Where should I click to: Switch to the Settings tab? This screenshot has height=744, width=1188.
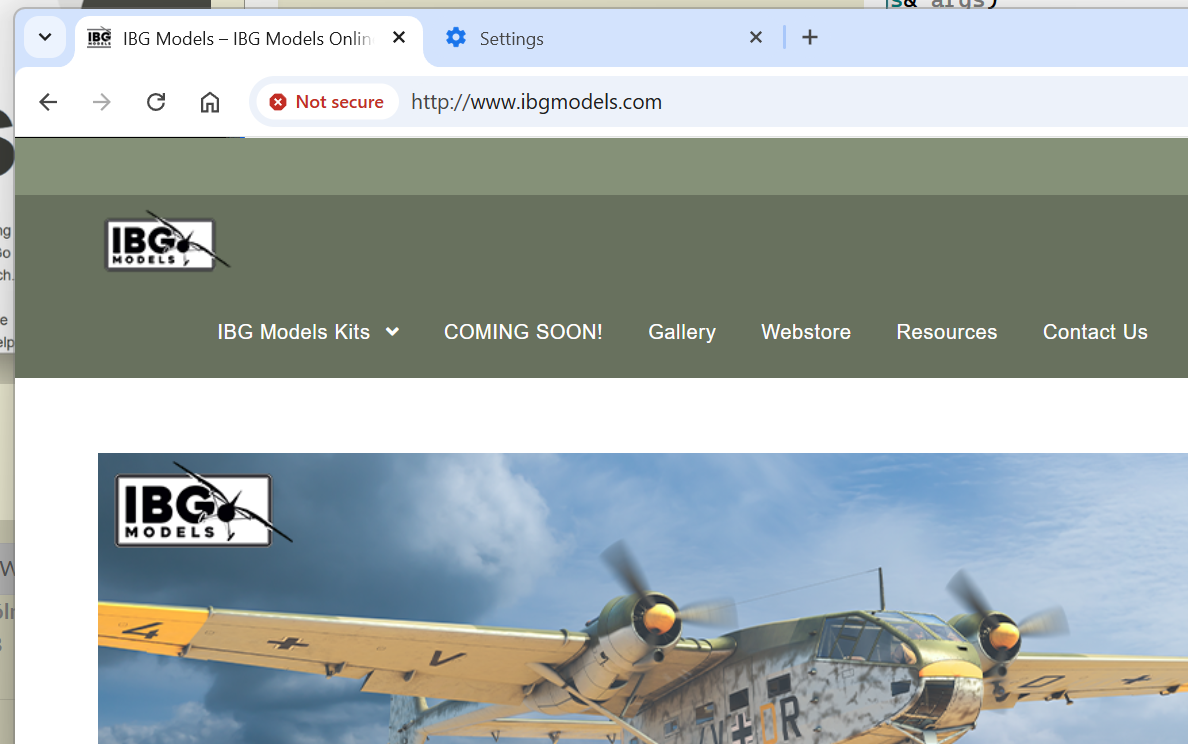coord(590,38)
